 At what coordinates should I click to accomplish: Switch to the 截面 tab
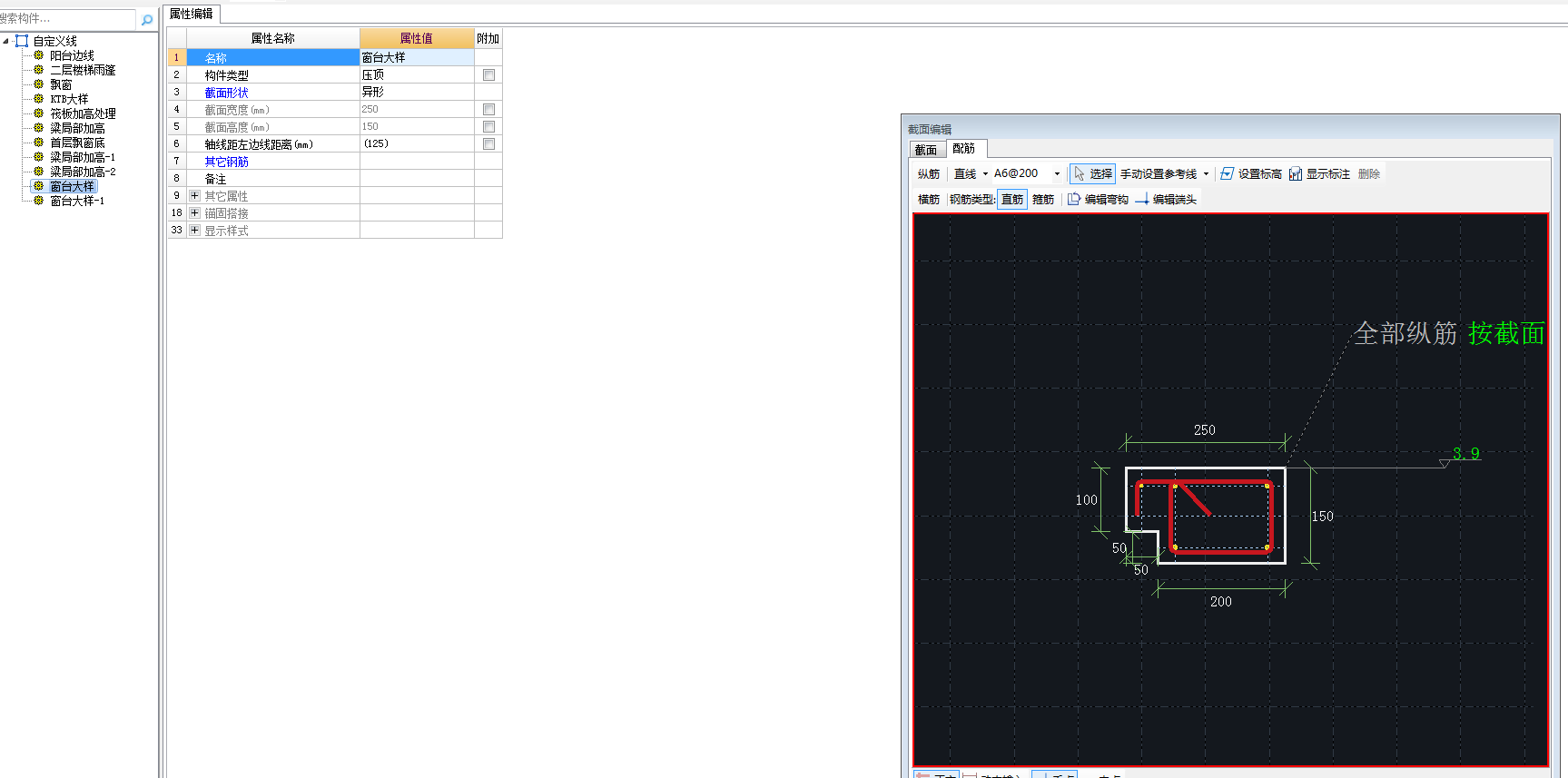pyautogui.click(x=926, y=150)
